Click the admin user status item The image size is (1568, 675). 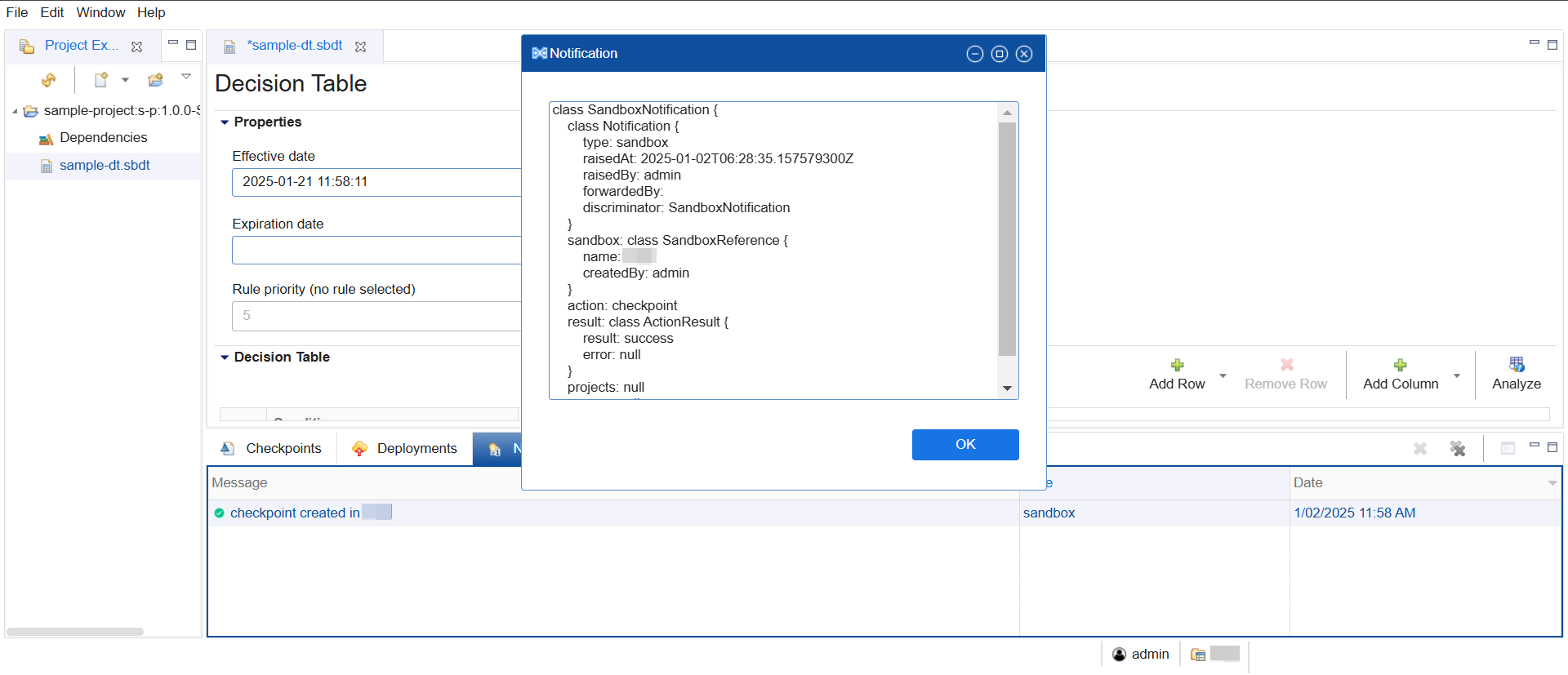(1141, 655)
